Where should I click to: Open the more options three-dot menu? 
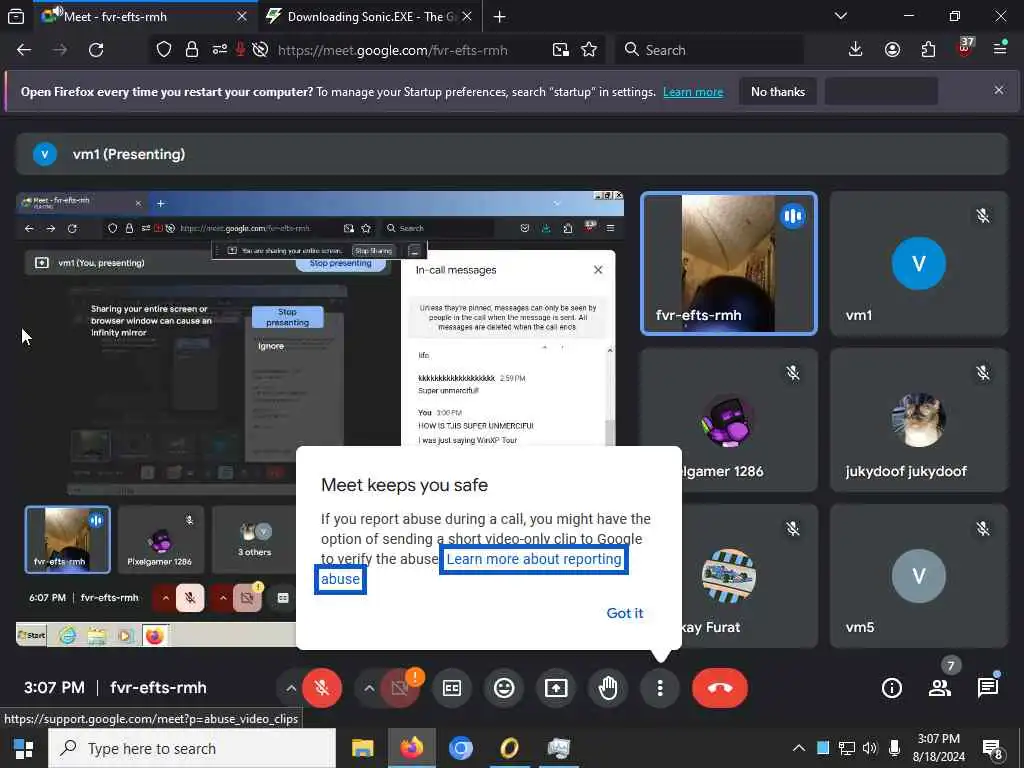[x=660, y=688]
